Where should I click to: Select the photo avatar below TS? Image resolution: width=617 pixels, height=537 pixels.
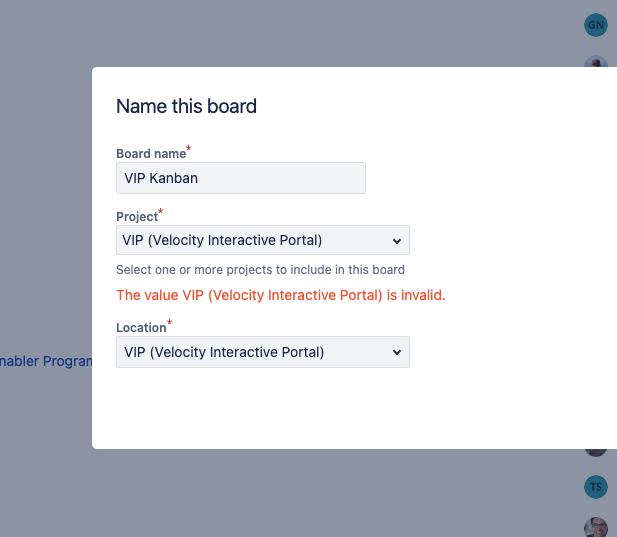click(596, 527)
